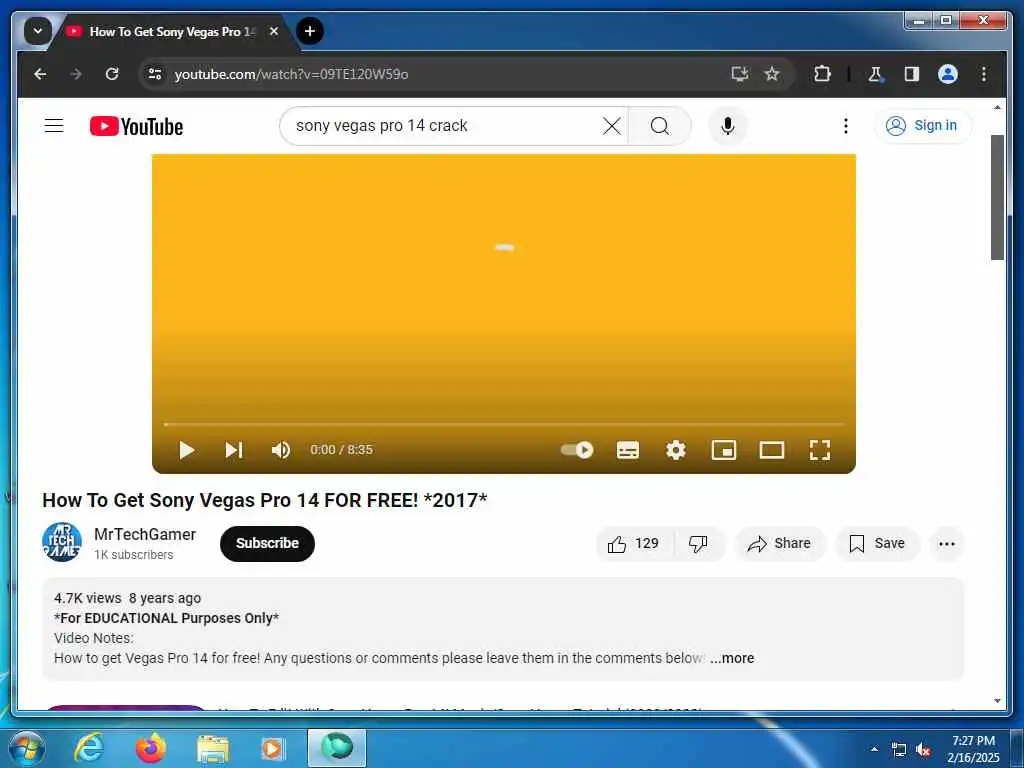Viewport: 1024px width, 768px height.
Task: Open Windows Explorer folder icon
Action: pos(213,748)
